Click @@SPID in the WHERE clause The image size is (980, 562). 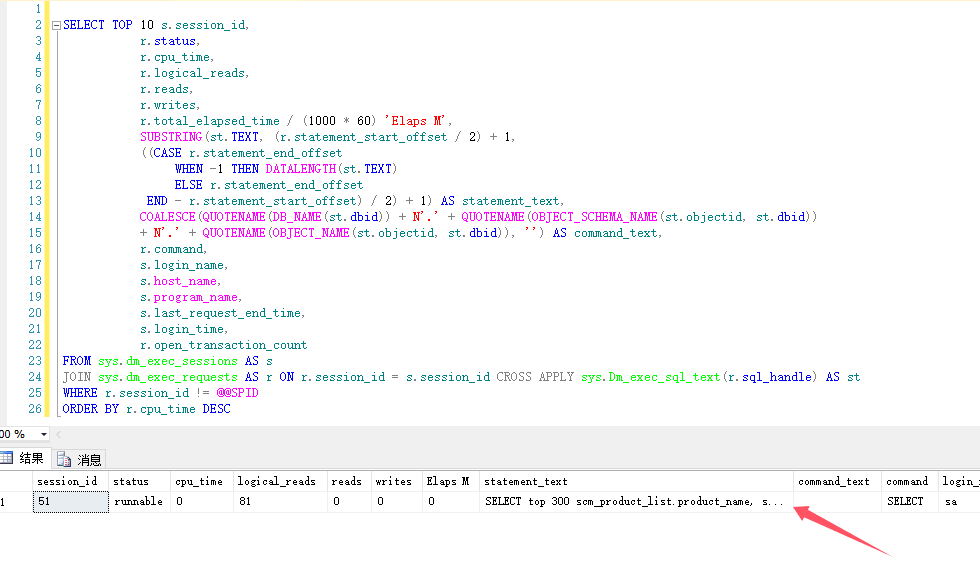(x=237, y=393)
